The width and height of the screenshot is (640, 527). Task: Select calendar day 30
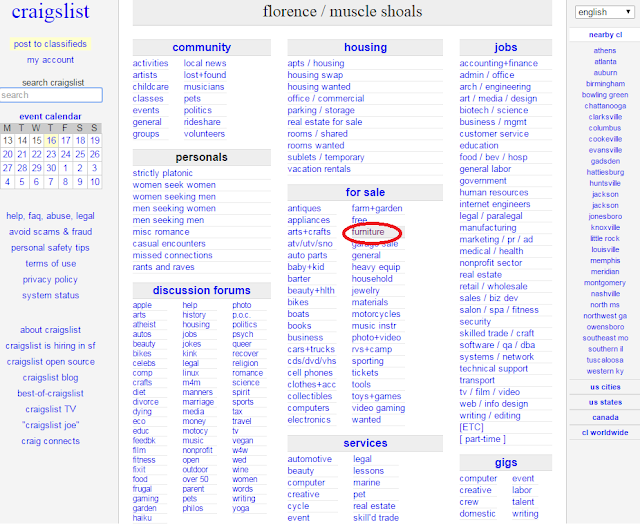point(51,168)
